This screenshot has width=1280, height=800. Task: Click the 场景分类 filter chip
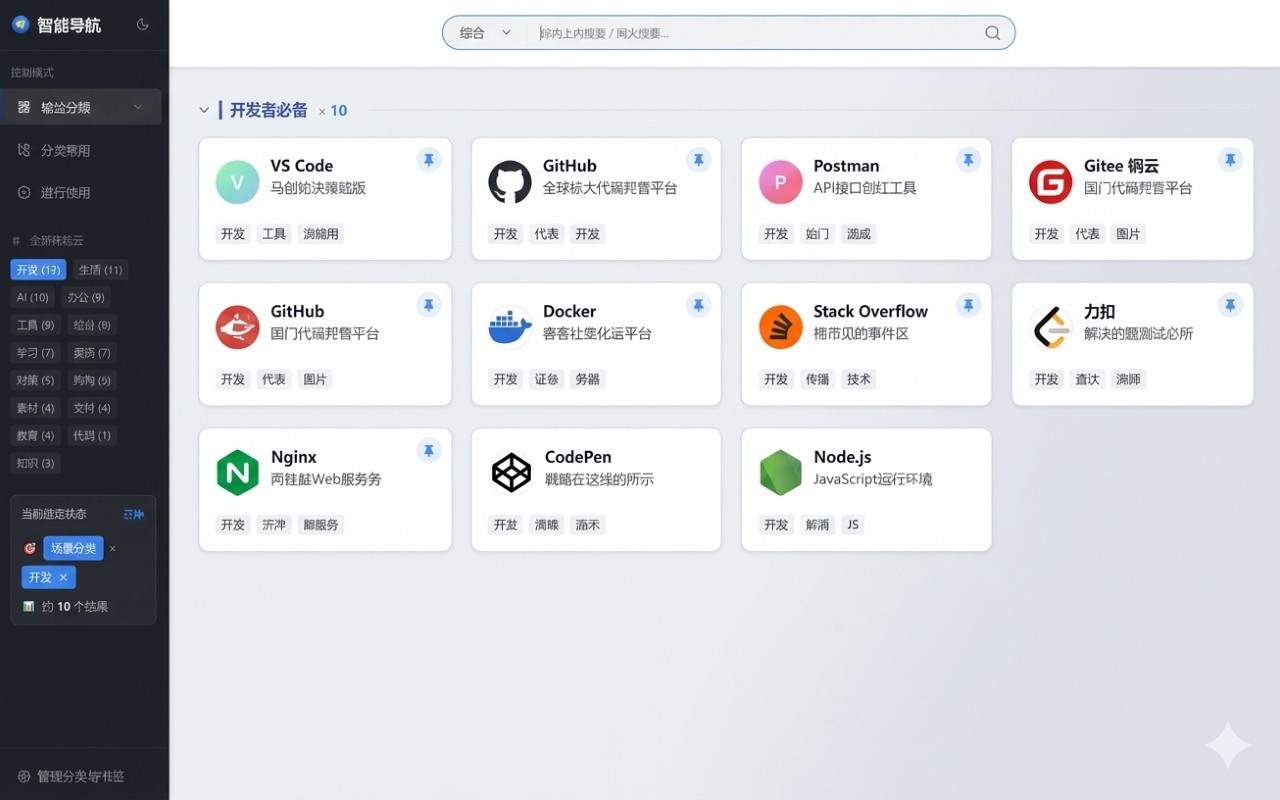click(x=73, y=548)
